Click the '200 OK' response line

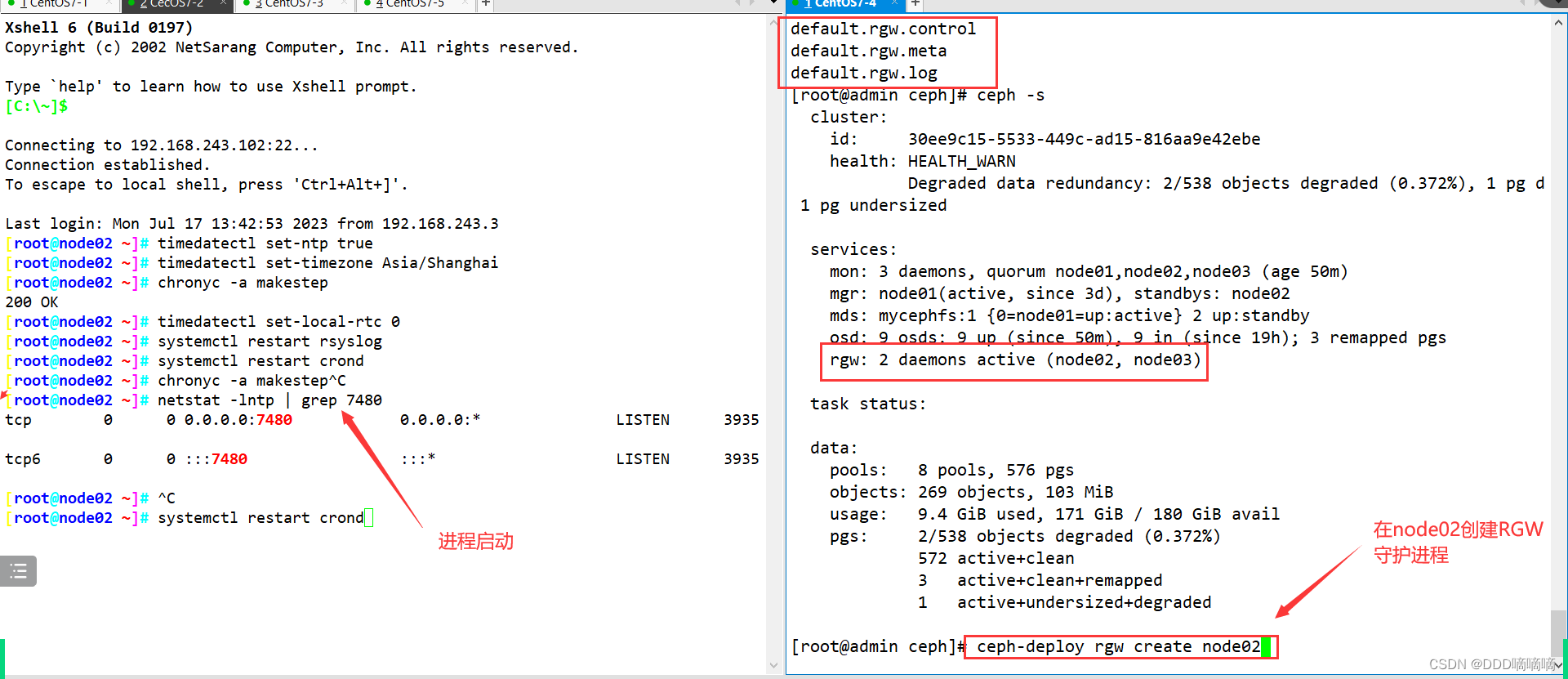32,302
